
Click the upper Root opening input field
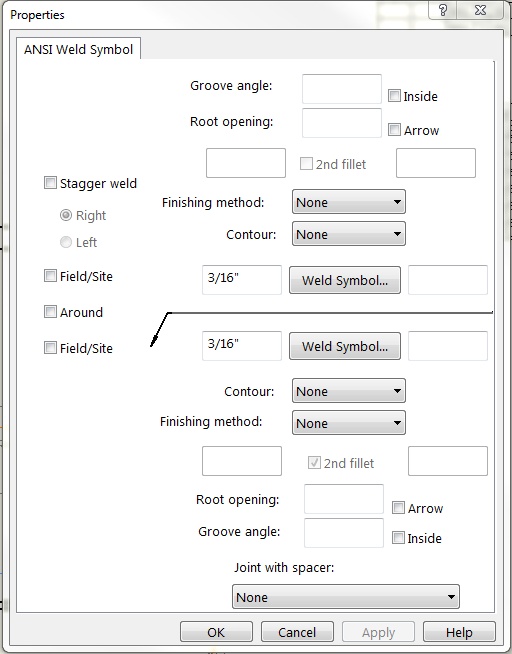(341, 123)
